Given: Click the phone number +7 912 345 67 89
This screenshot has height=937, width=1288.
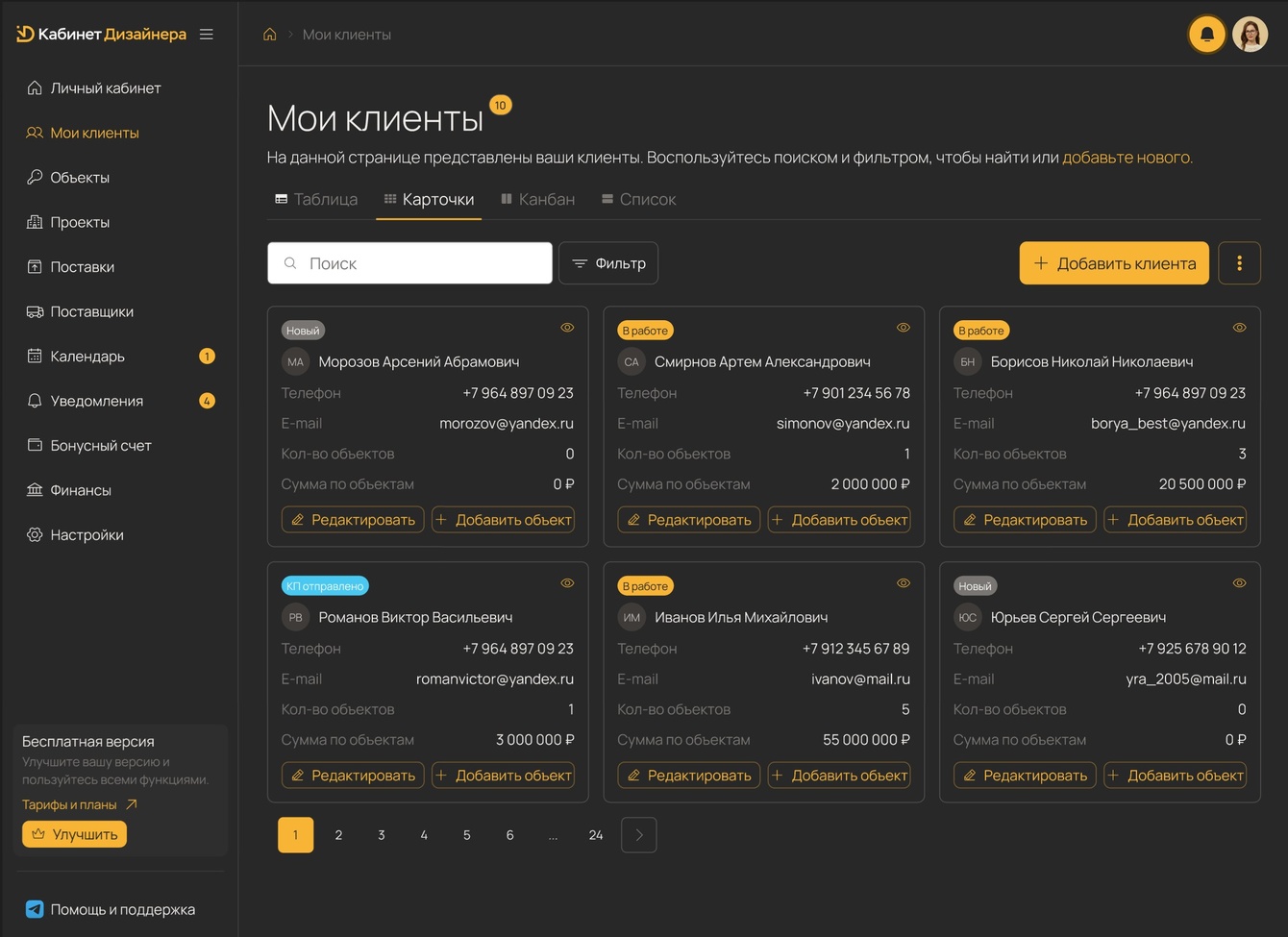Looking at the screenshot, I should point(856,649).
